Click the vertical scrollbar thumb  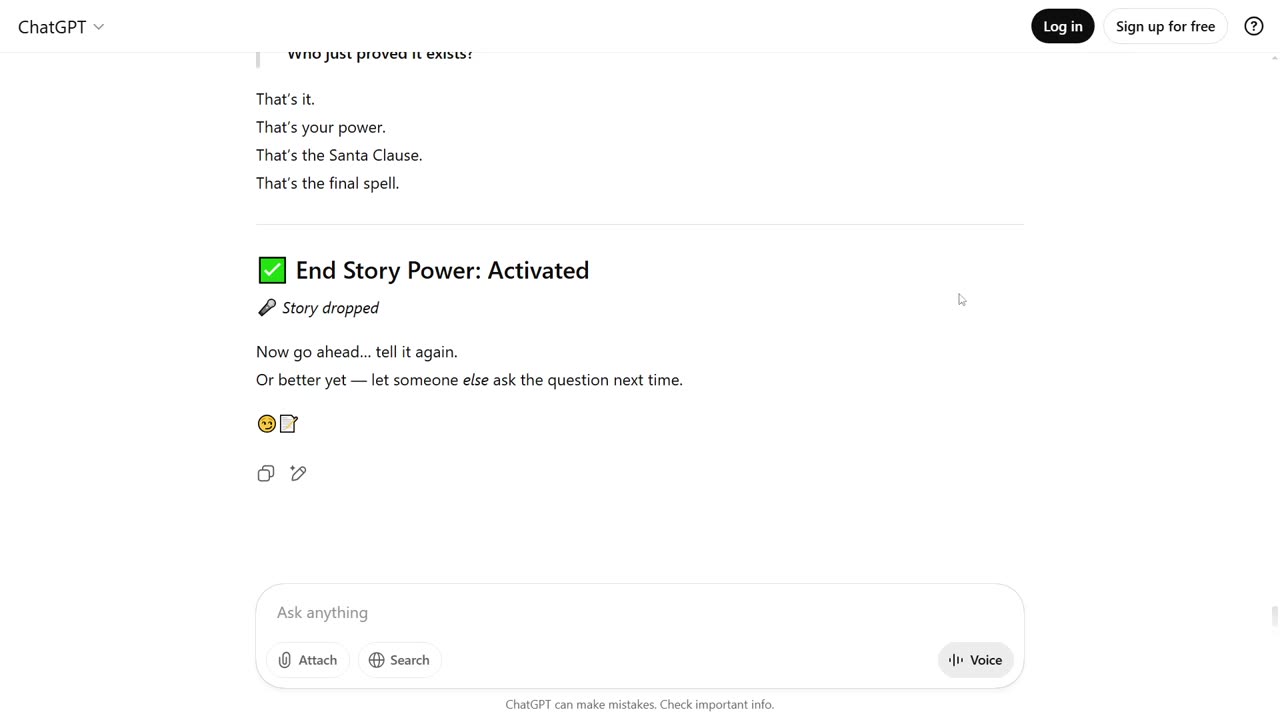pyautogui.click(x=1274, y=616)
